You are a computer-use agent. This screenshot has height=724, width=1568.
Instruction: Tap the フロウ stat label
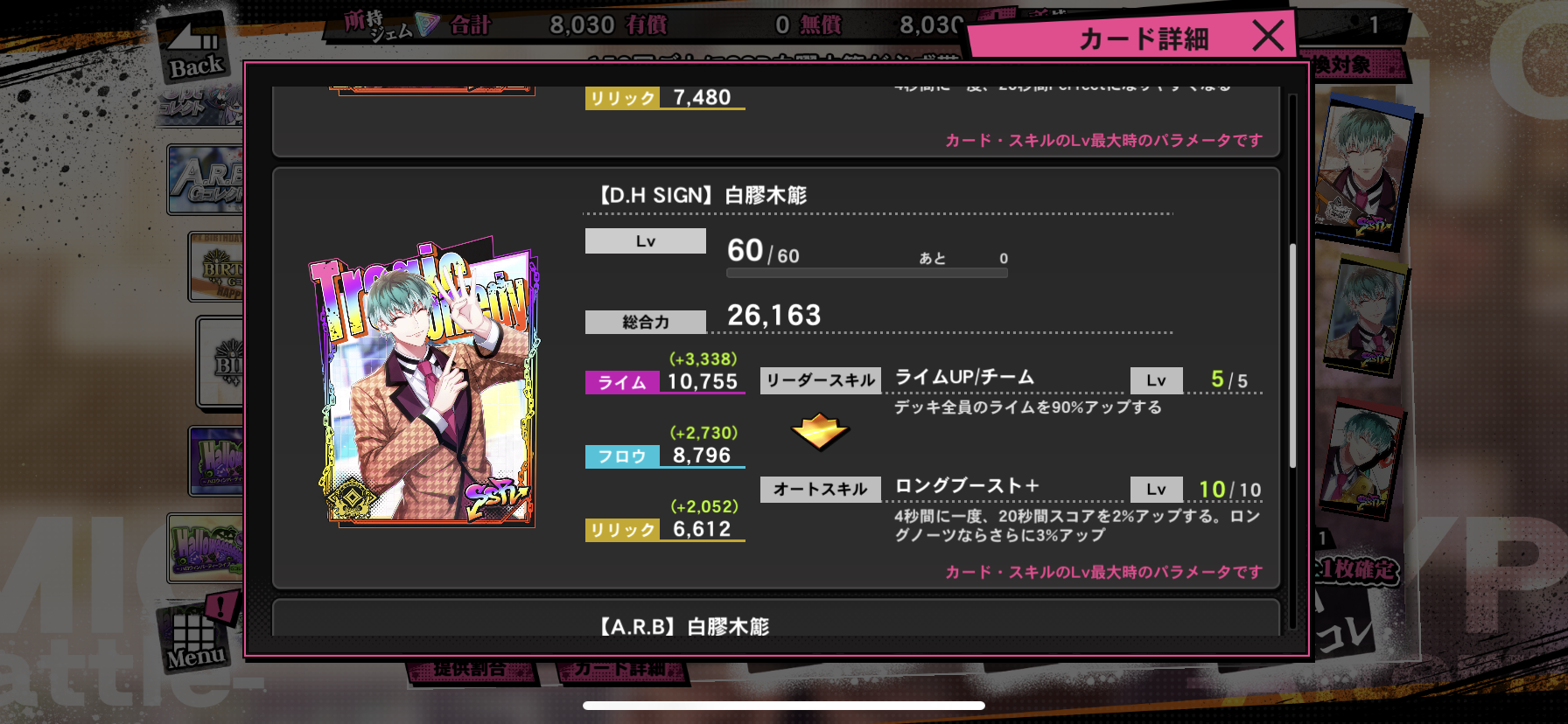(x=622, y=456)
